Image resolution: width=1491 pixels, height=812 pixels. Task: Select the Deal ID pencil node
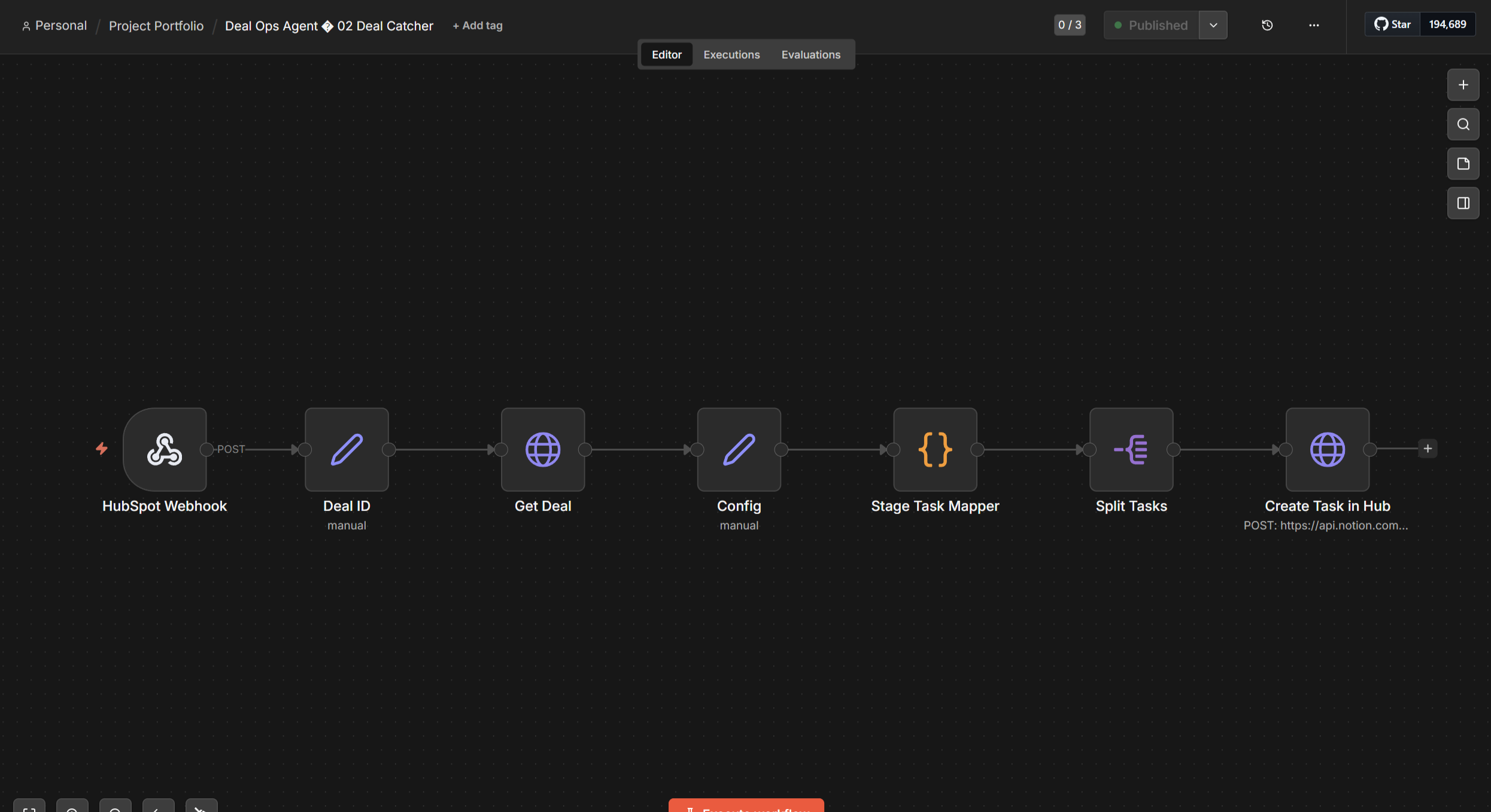coord(347,449)
